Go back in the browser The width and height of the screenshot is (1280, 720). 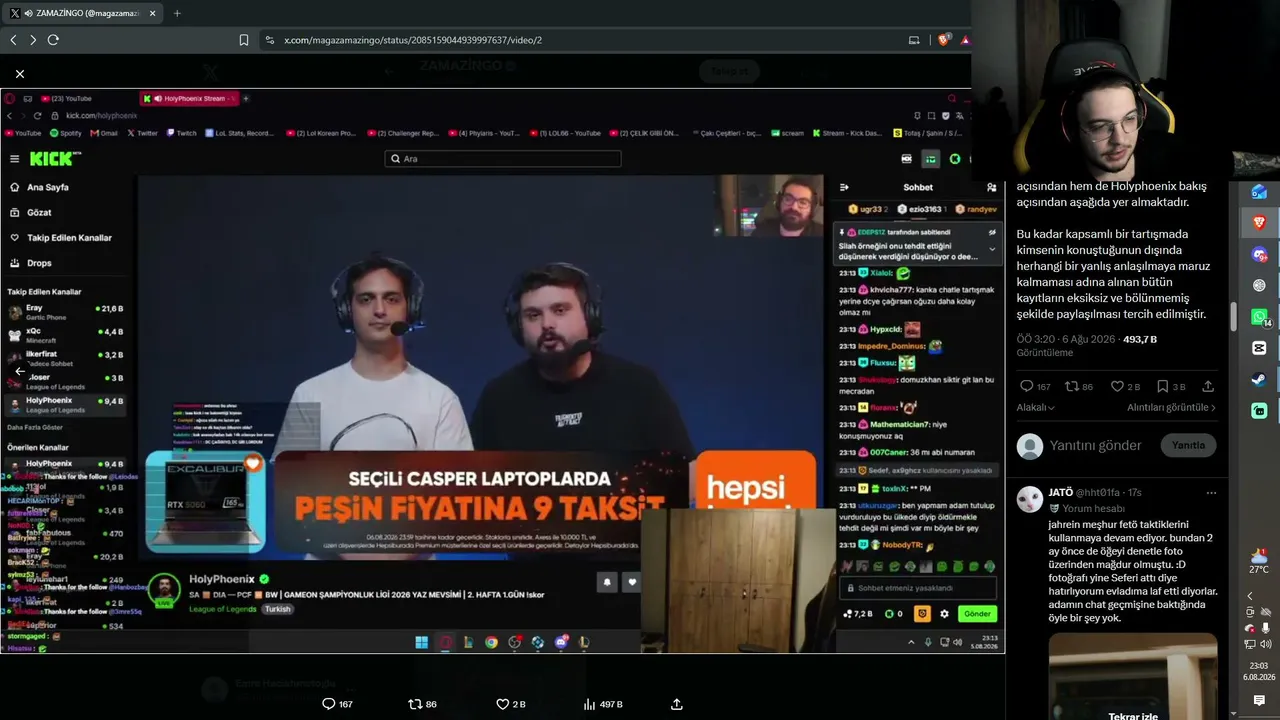coord(13,40)
